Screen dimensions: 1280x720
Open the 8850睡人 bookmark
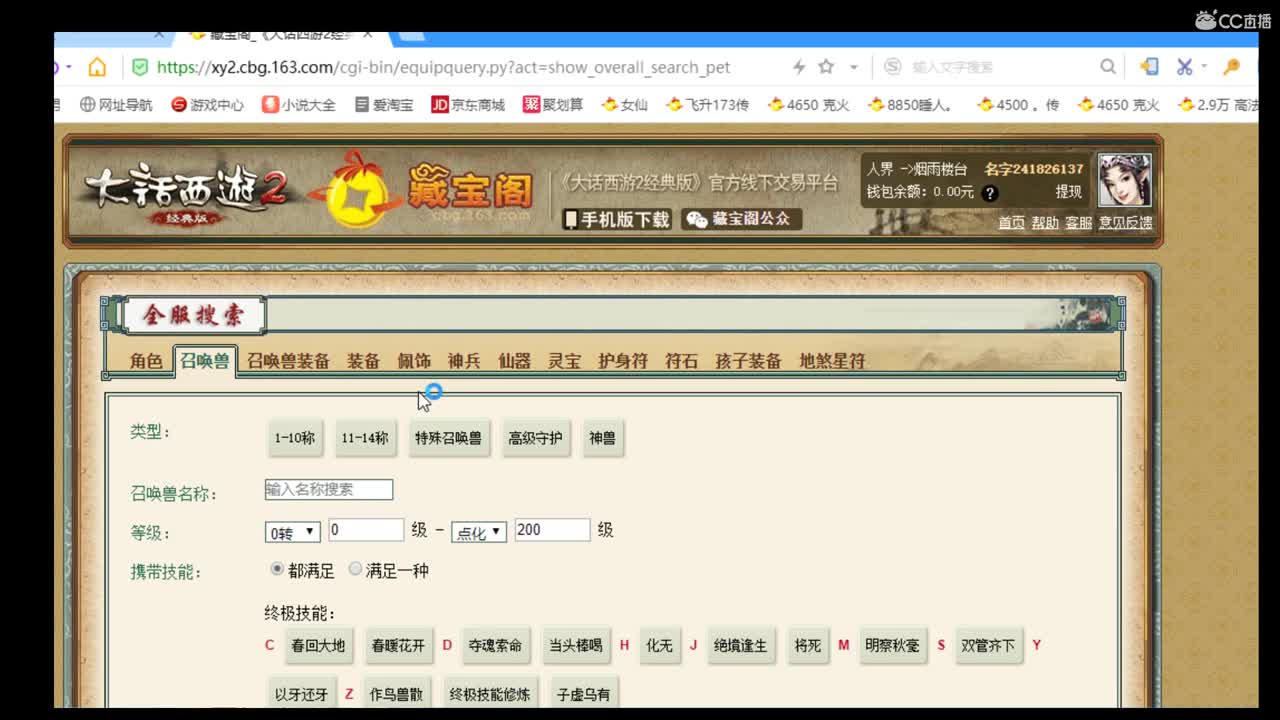tap(911, 104)
